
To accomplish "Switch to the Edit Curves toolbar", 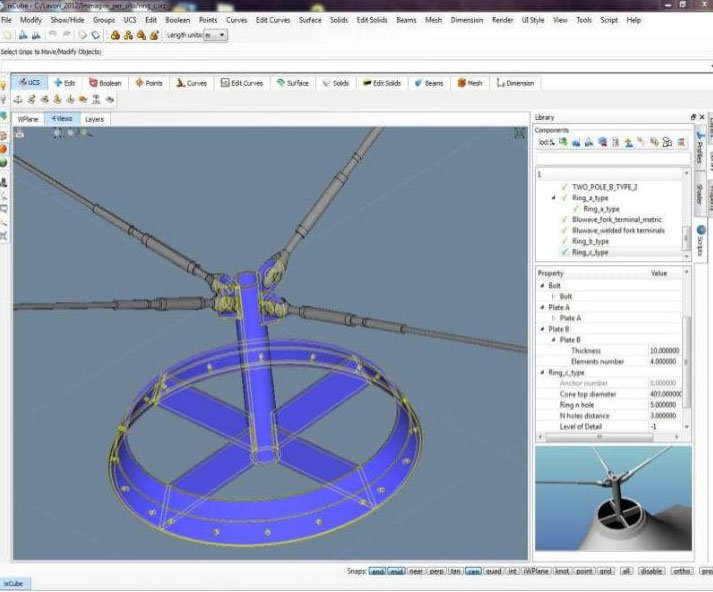I will [242, 83].
